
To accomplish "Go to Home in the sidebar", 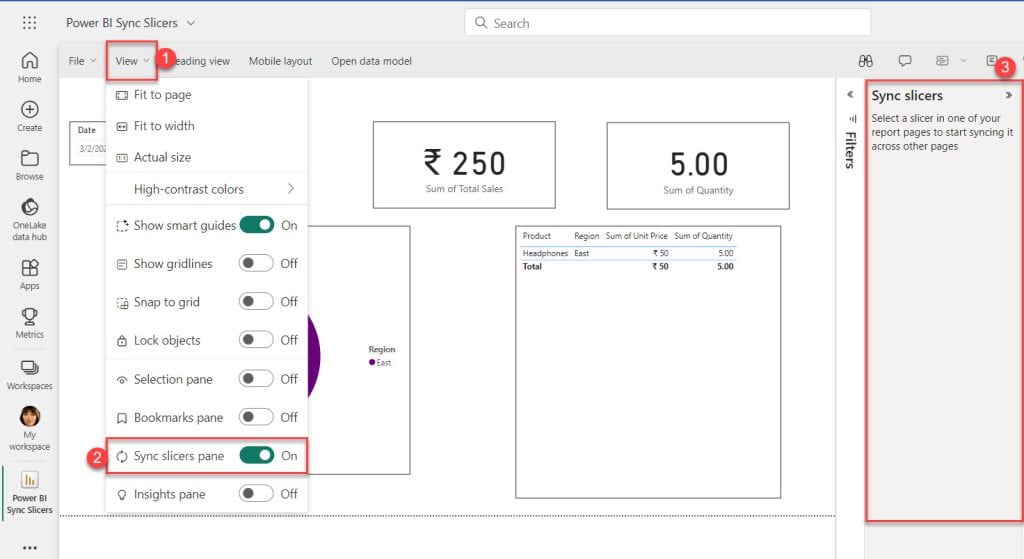I will (x=29, y=67).
